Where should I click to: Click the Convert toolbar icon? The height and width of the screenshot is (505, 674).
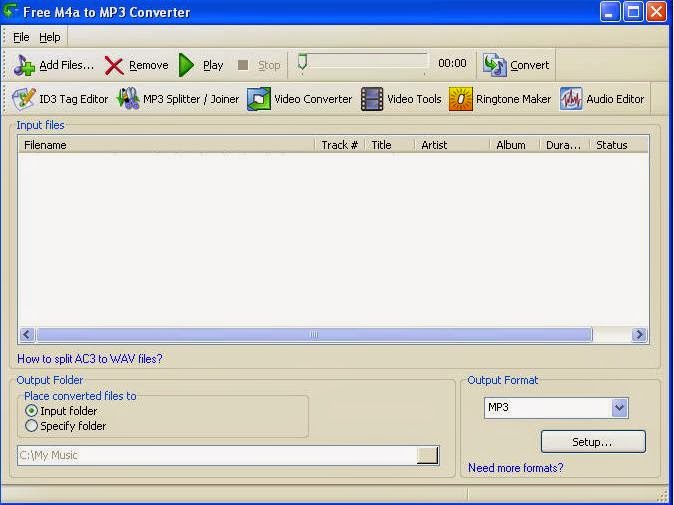494,65
